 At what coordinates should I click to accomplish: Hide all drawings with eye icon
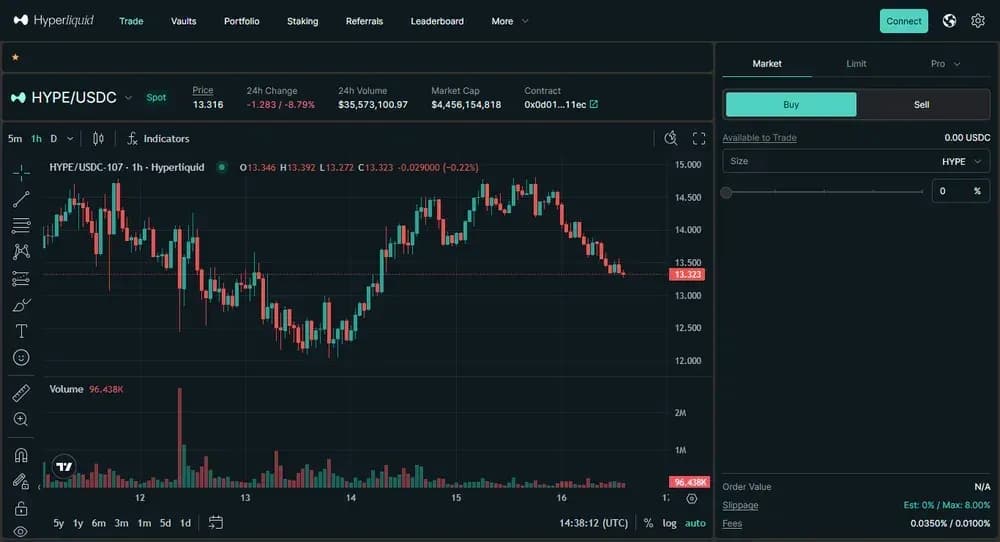coord(21,531)
